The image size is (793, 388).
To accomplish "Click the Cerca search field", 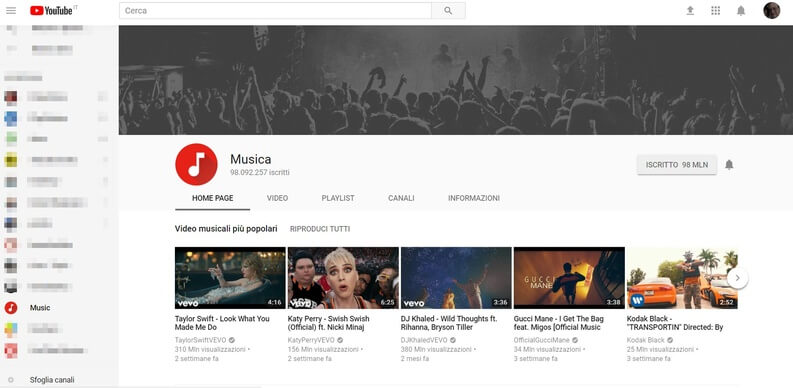I will pyautogui.click(x=275, y=11).
